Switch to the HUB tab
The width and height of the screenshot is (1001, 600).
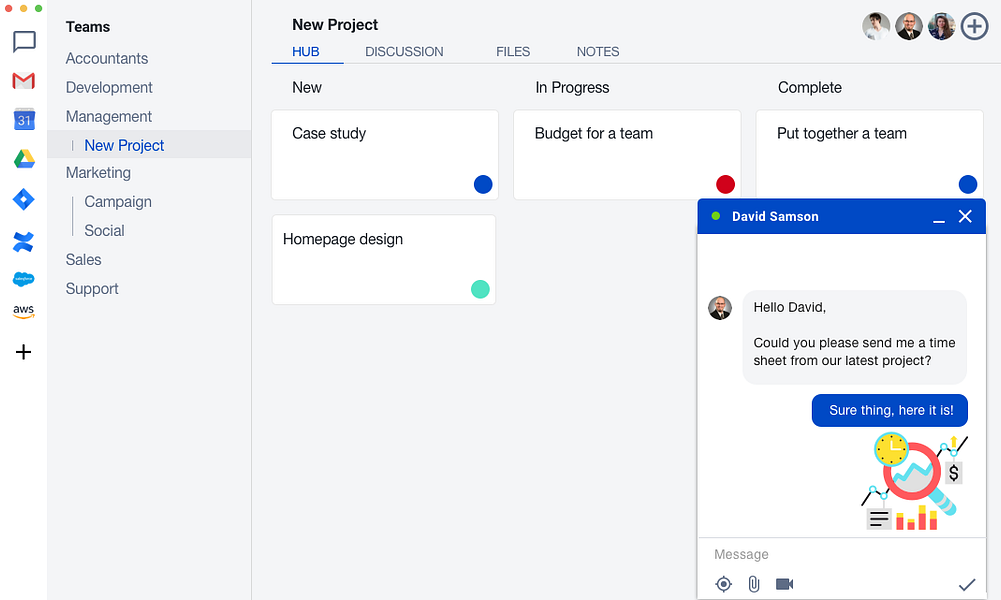[x=306, y=52]
